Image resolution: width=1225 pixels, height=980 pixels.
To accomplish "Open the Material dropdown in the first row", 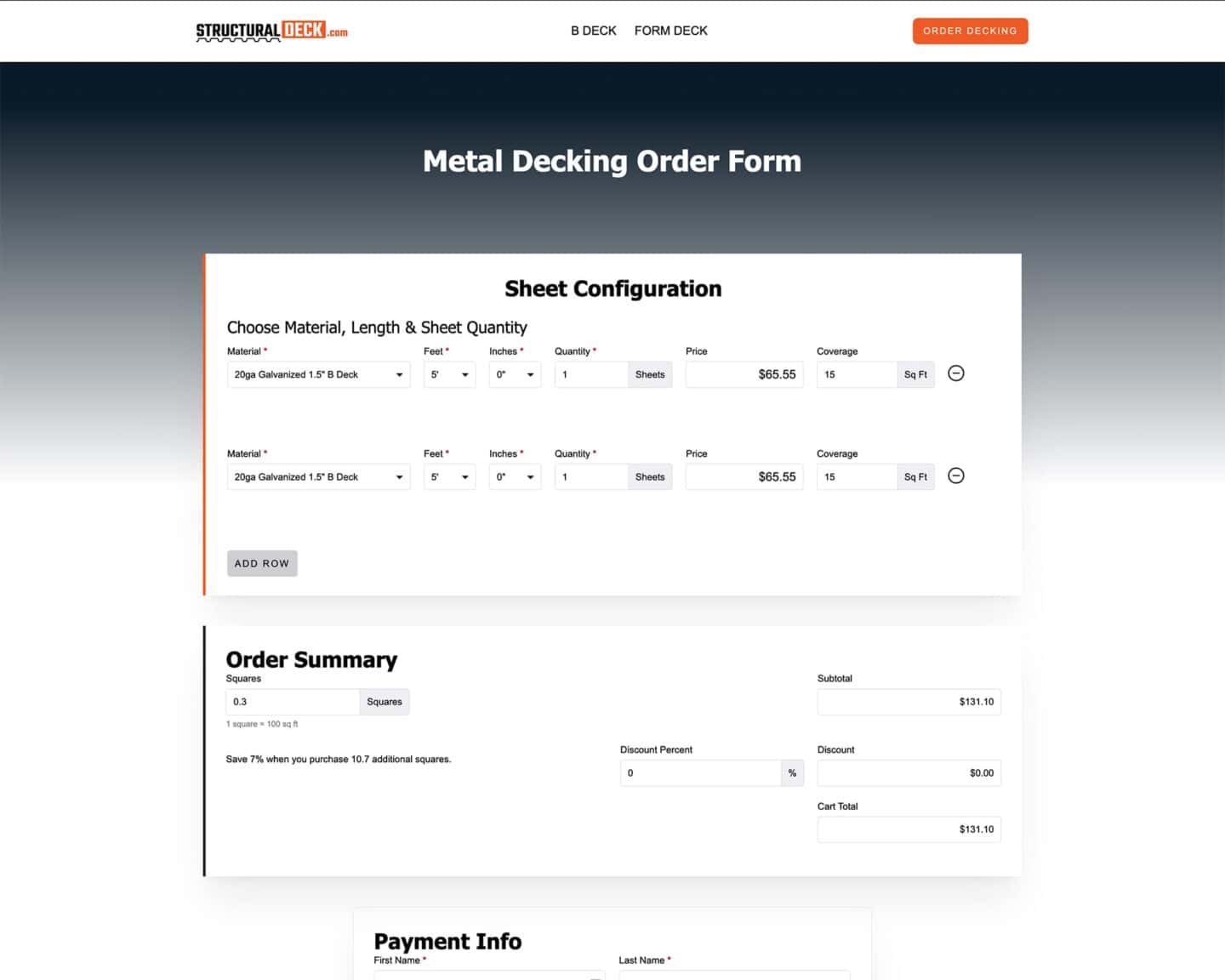I will [318, 374].
